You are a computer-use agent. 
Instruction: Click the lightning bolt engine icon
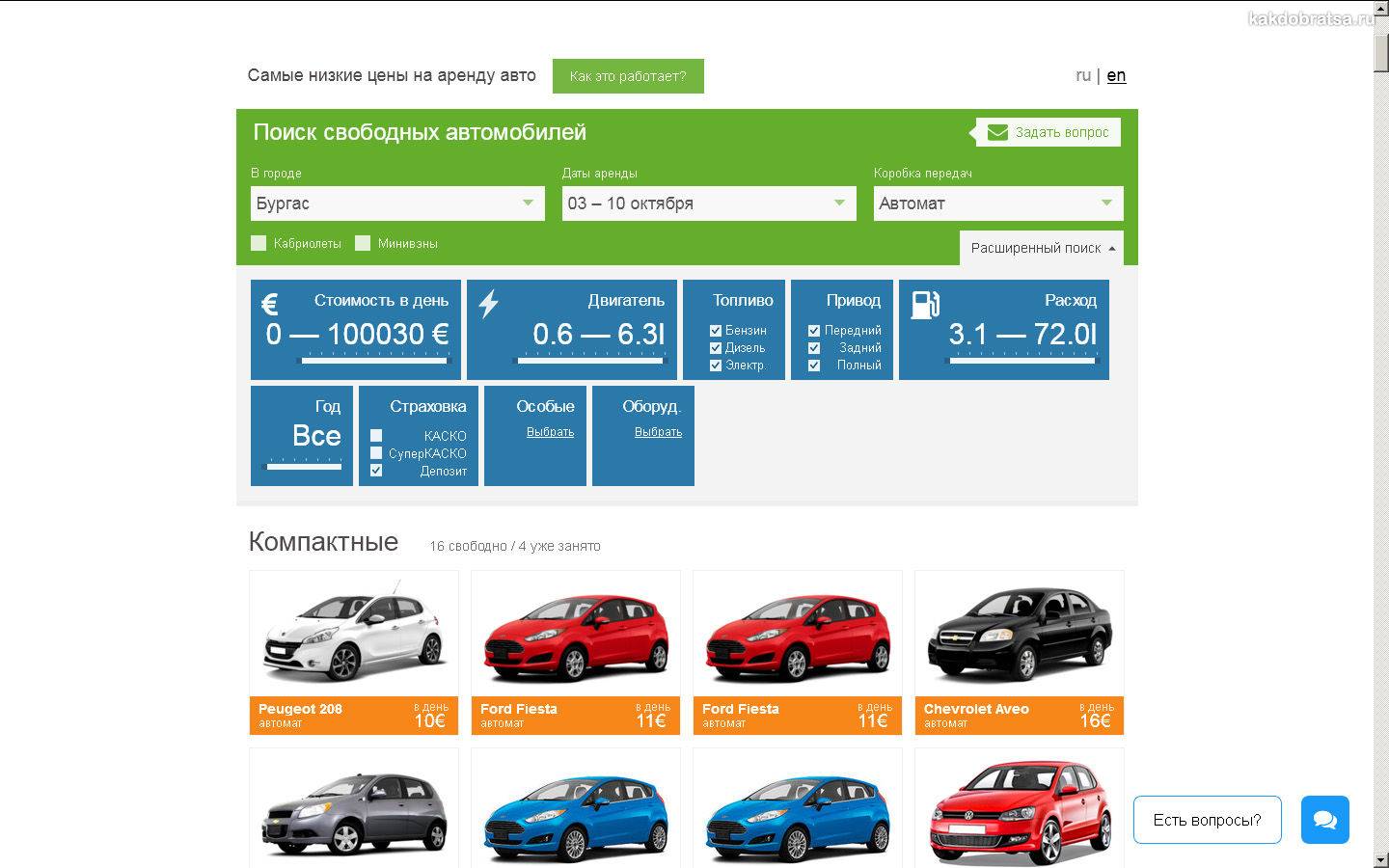coord(489,304)
